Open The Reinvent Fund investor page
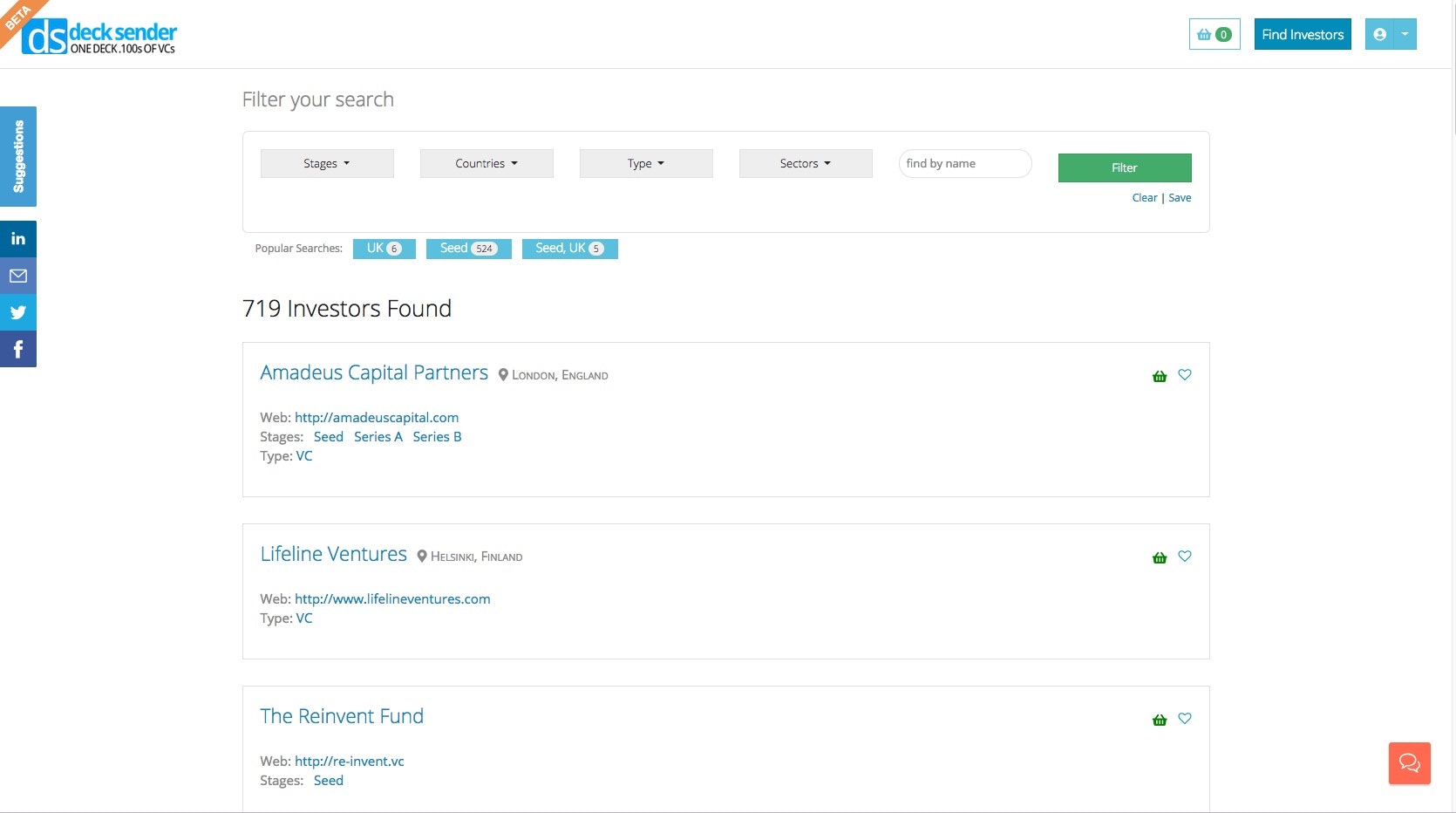This screenshot has width=1456, height=813. [x=342, y=716]
